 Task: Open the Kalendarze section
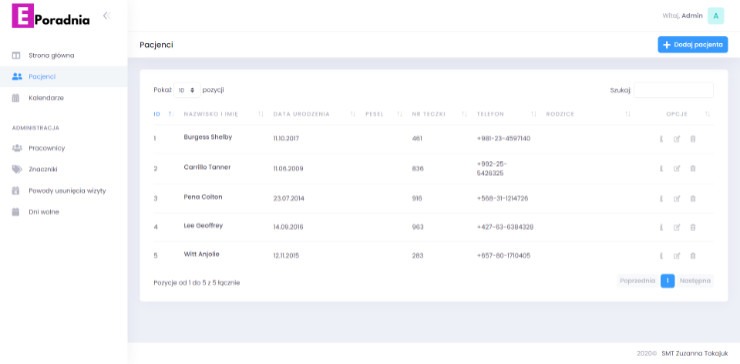pos(46,98)
